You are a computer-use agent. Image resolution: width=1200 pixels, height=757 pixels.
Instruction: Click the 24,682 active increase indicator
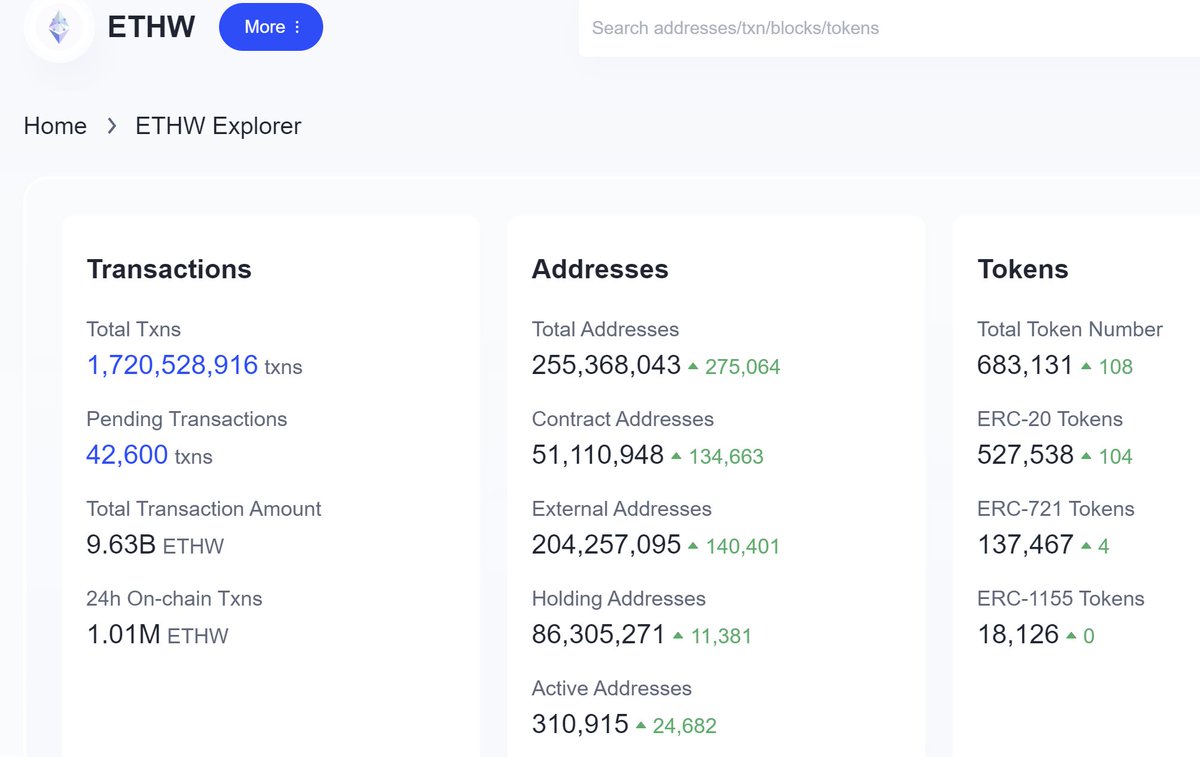pos(676,727)
